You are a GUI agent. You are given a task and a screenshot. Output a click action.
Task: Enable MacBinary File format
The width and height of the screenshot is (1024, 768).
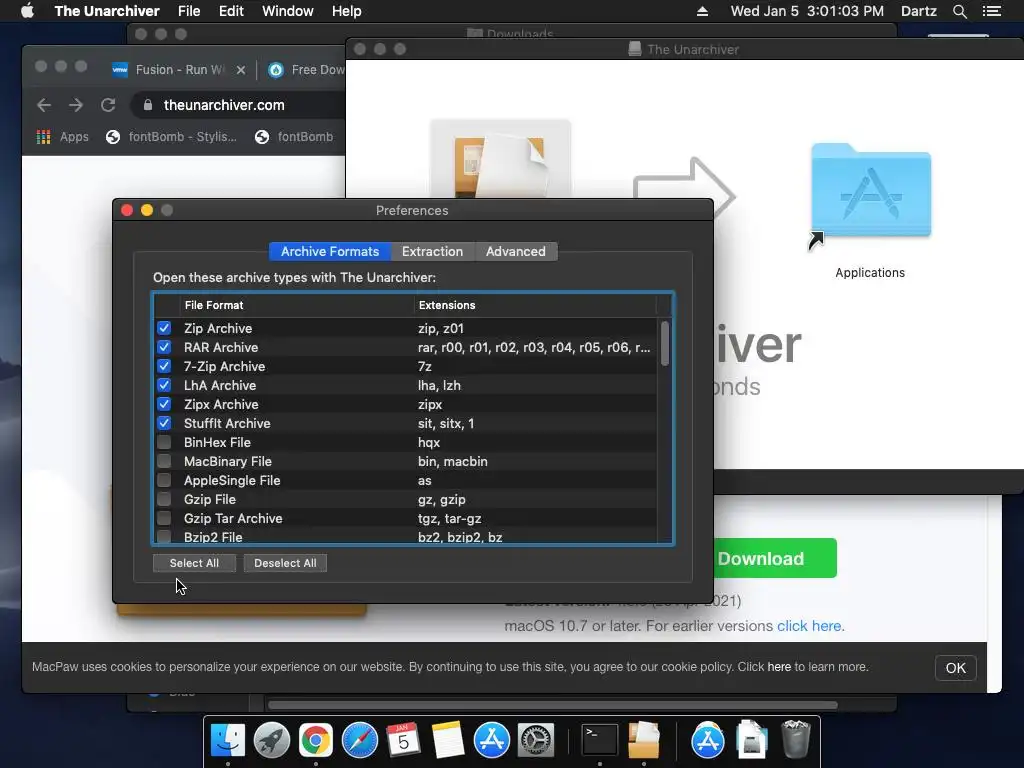click(x=164, y=461)
